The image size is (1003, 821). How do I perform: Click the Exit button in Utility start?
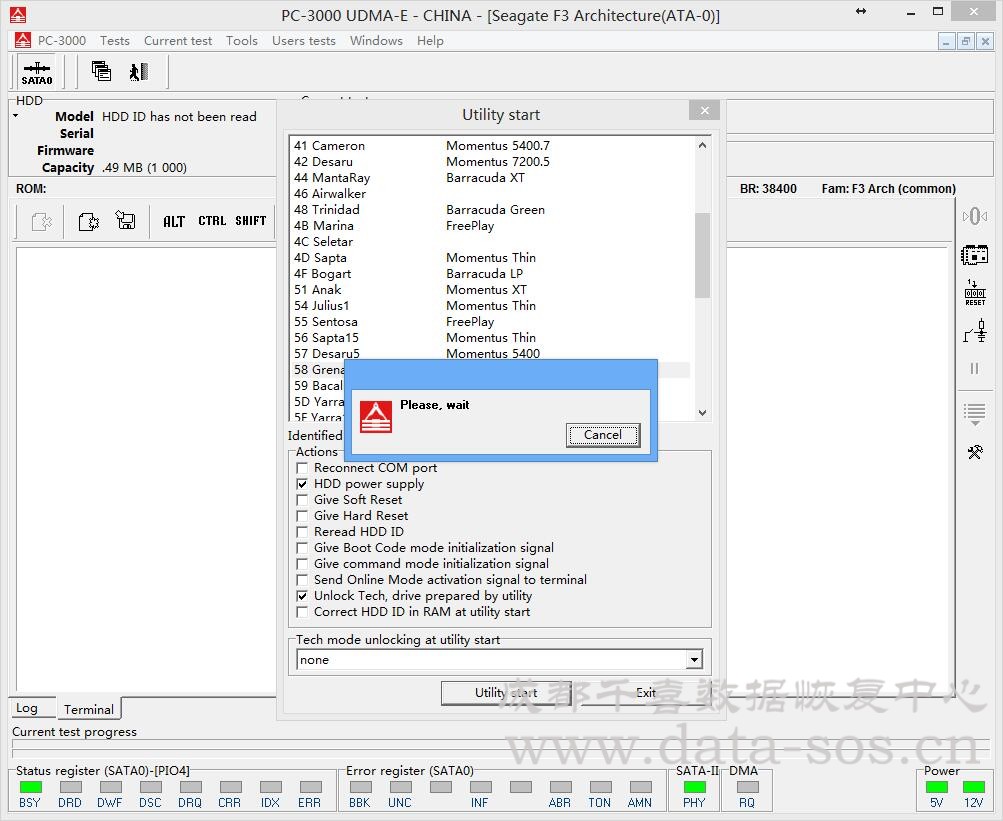(646, 693)
